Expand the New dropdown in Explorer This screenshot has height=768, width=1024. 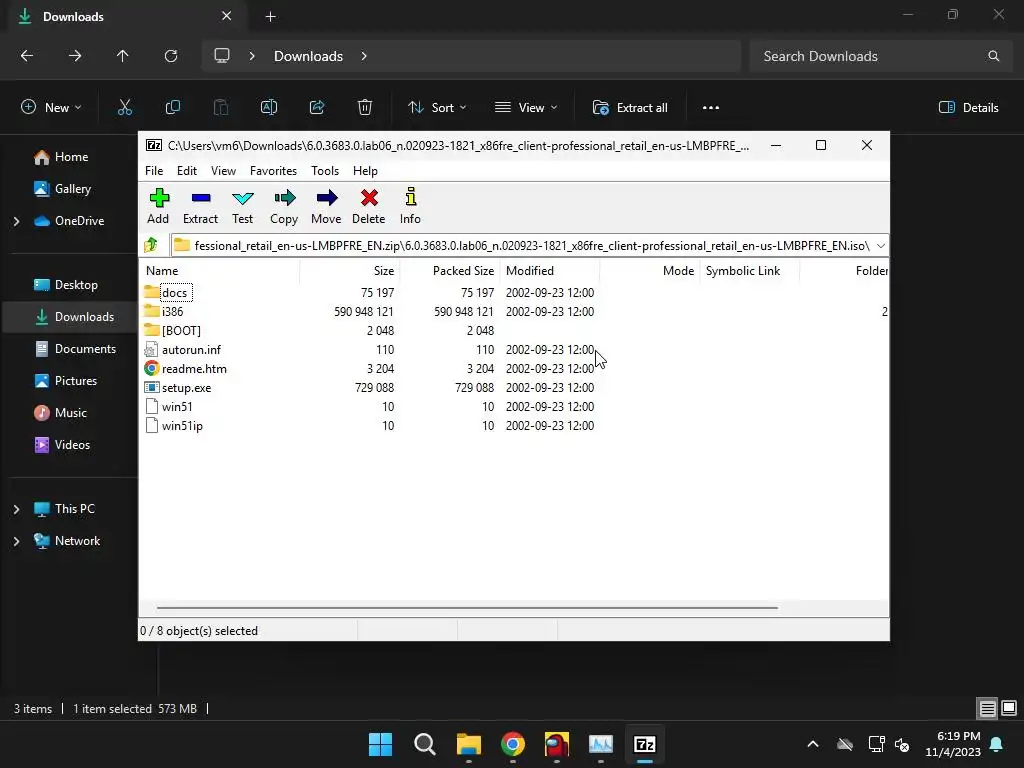[x=51, y=108]
